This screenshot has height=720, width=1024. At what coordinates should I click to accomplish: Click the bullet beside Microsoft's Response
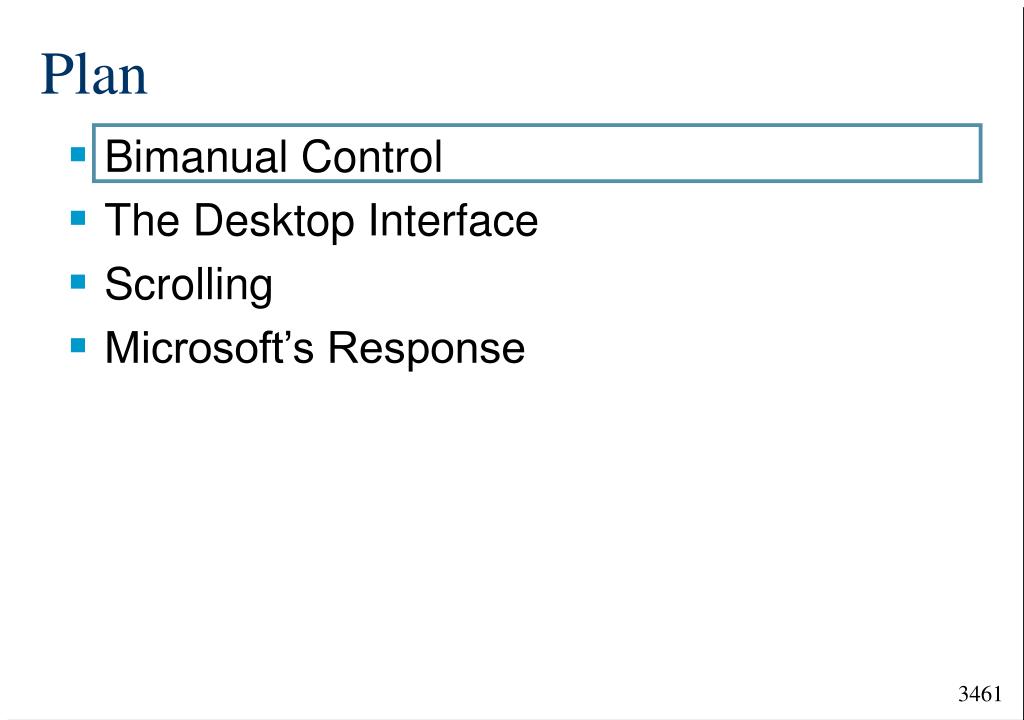point(78,345)
